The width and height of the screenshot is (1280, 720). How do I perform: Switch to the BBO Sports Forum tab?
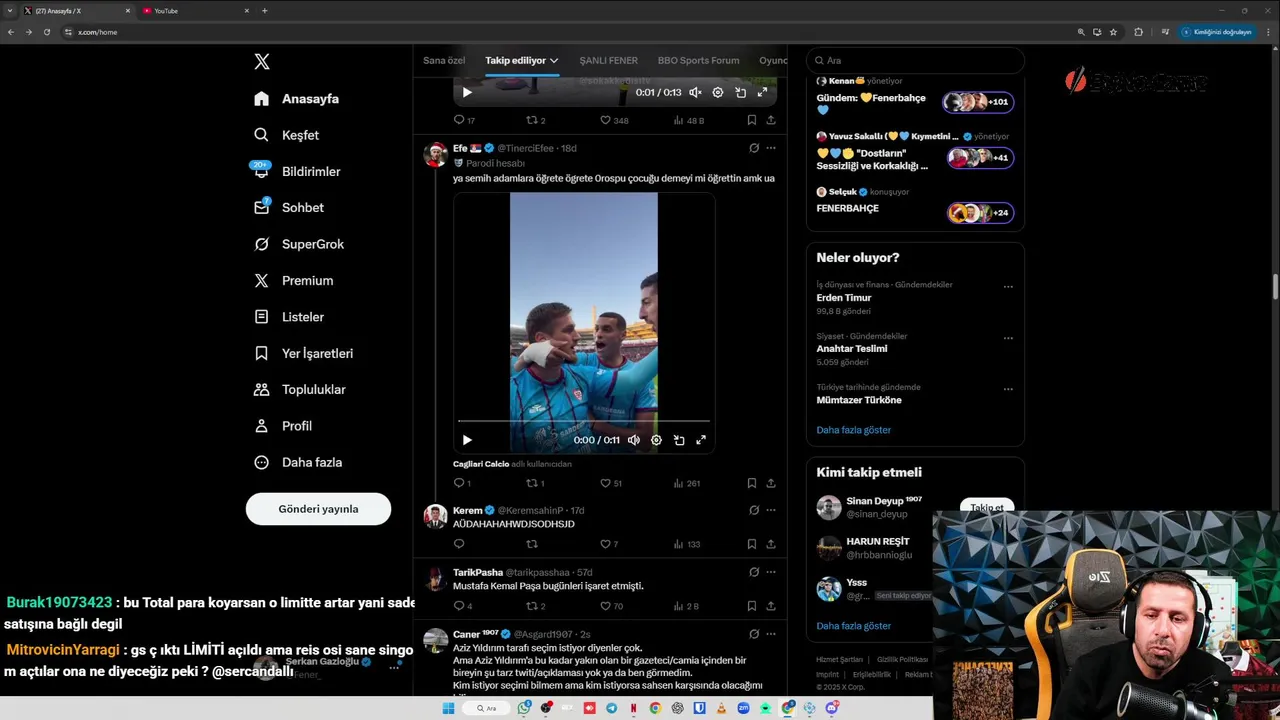(698, 60)
